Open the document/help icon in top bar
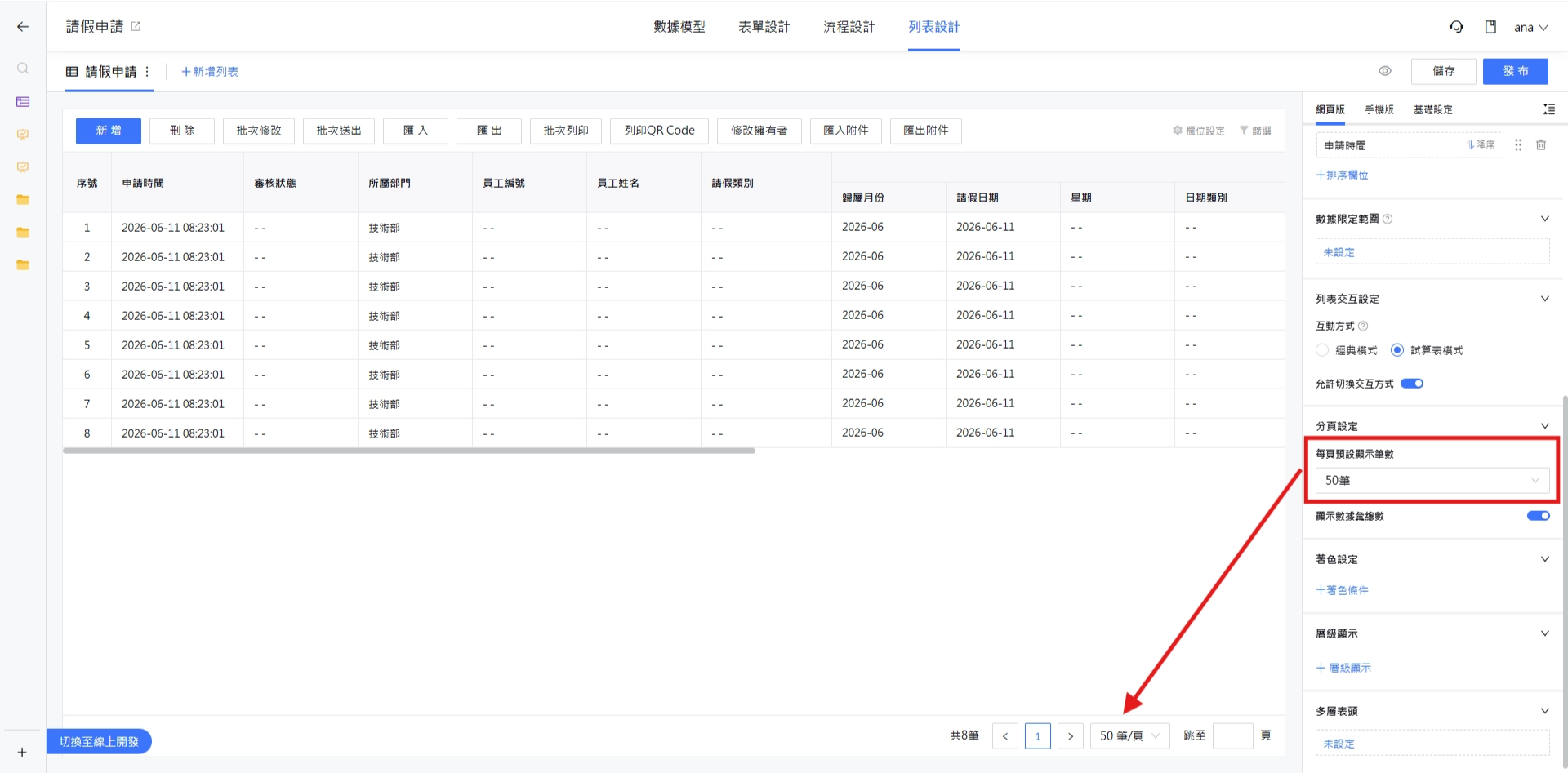1568x773 pixels. tap(1490, 27)
